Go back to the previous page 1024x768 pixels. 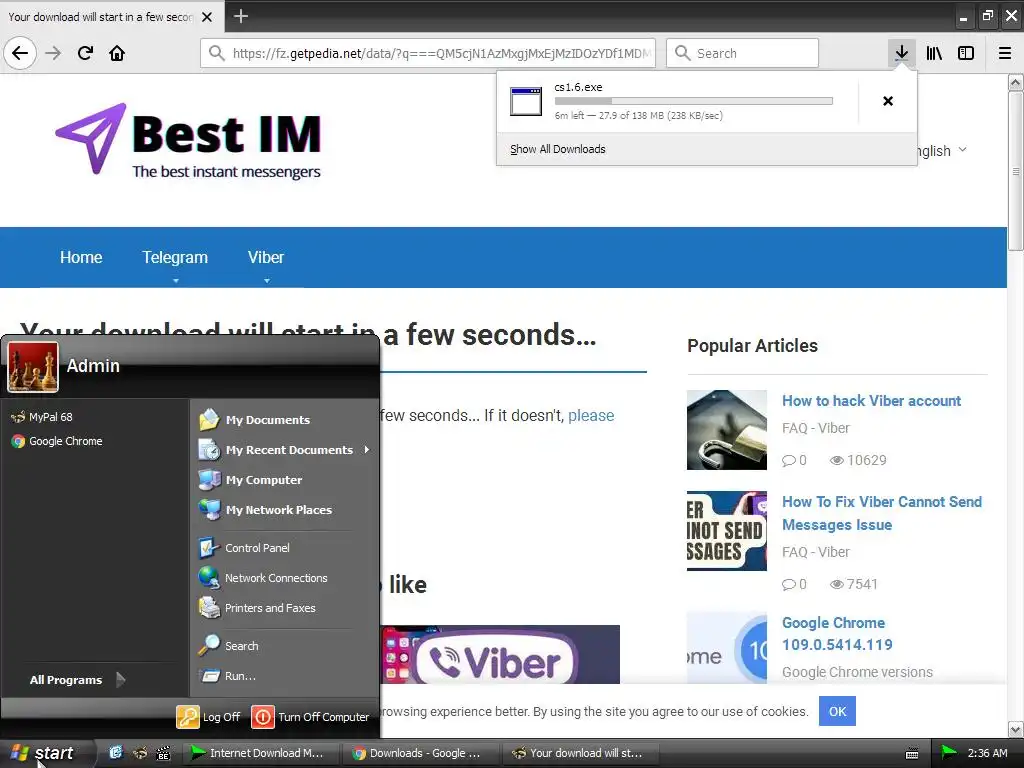point(20,53)
